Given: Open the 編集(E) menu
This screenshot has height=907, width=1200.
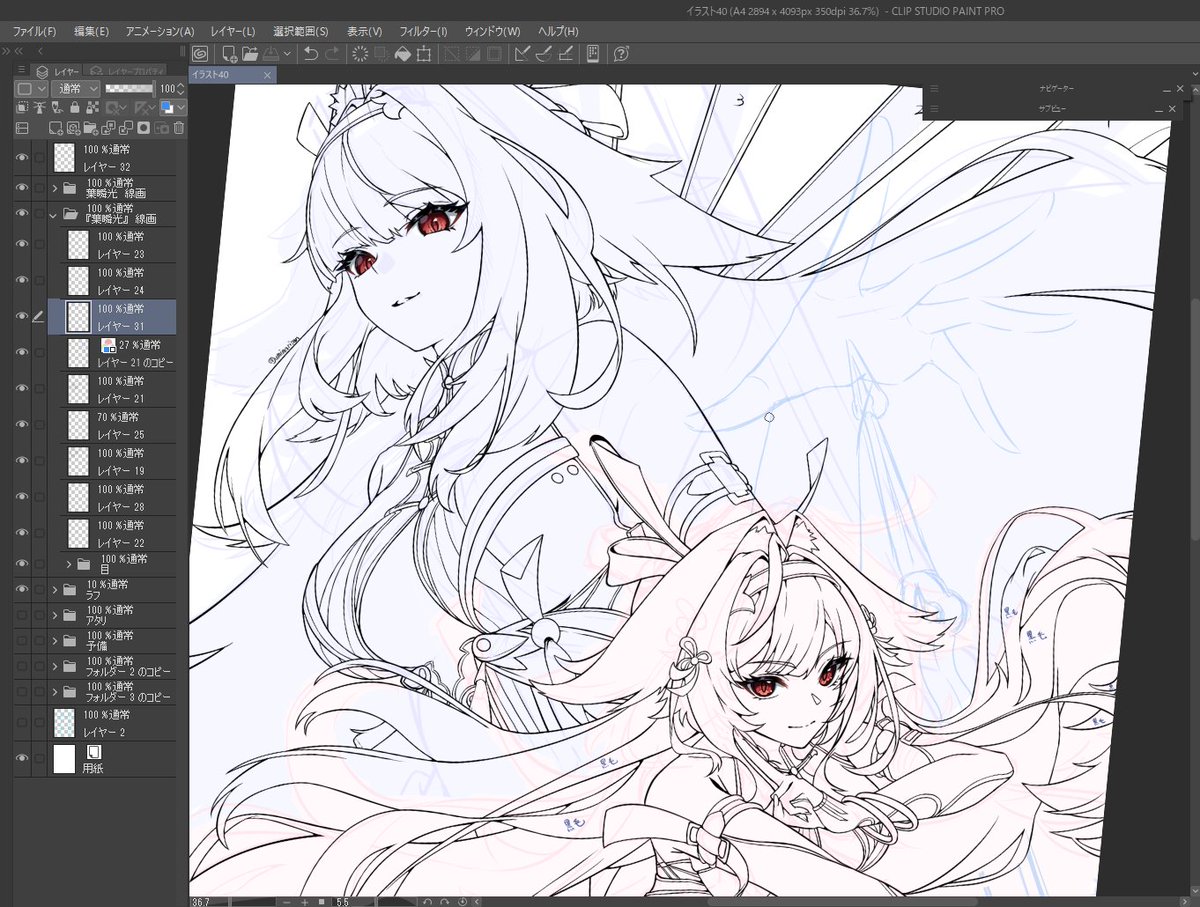Looking at the screenshot, I should pyautogui.click(x=91, y=32).
